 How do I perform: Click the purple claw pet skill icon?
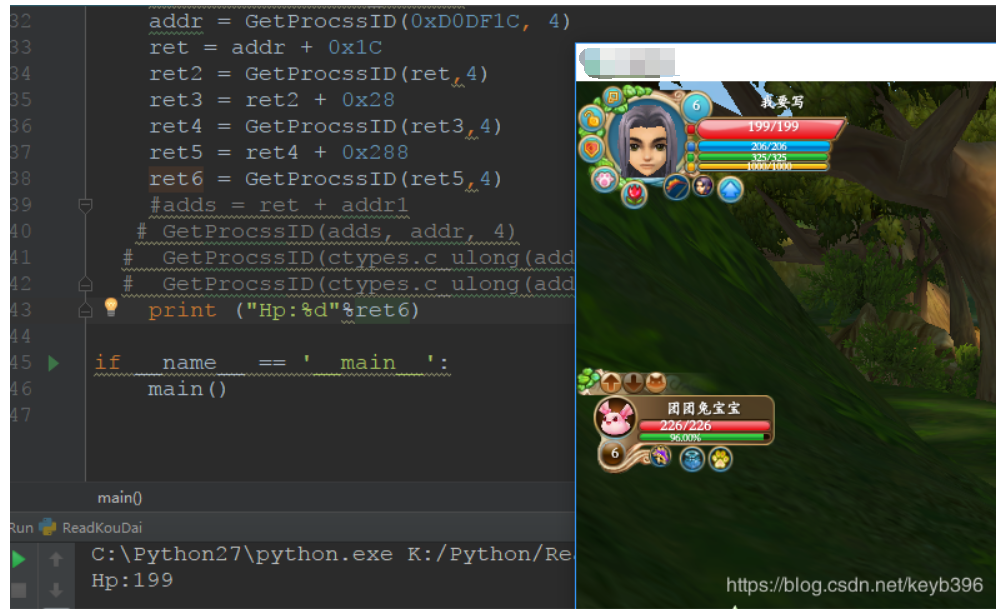[x=661, y=456]
